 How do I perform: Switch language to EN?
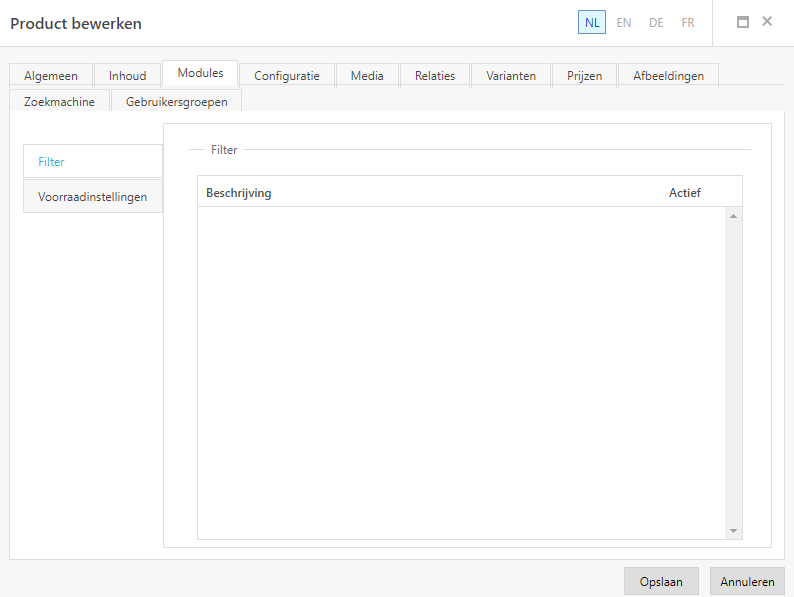click(624, 23)
